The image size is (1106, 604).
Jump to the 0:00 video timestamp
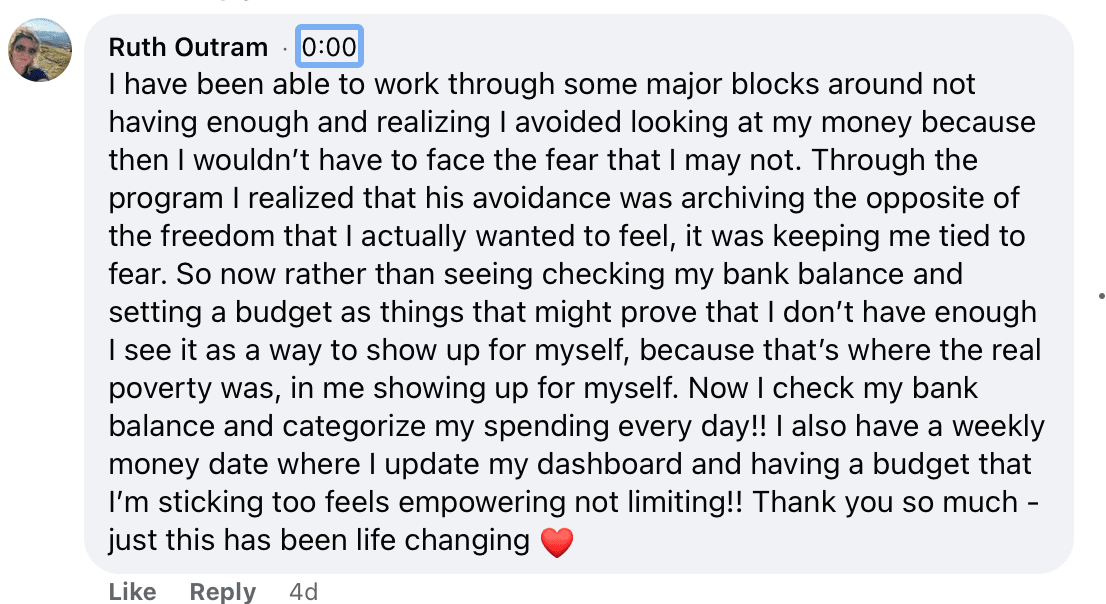pos(329,47)
